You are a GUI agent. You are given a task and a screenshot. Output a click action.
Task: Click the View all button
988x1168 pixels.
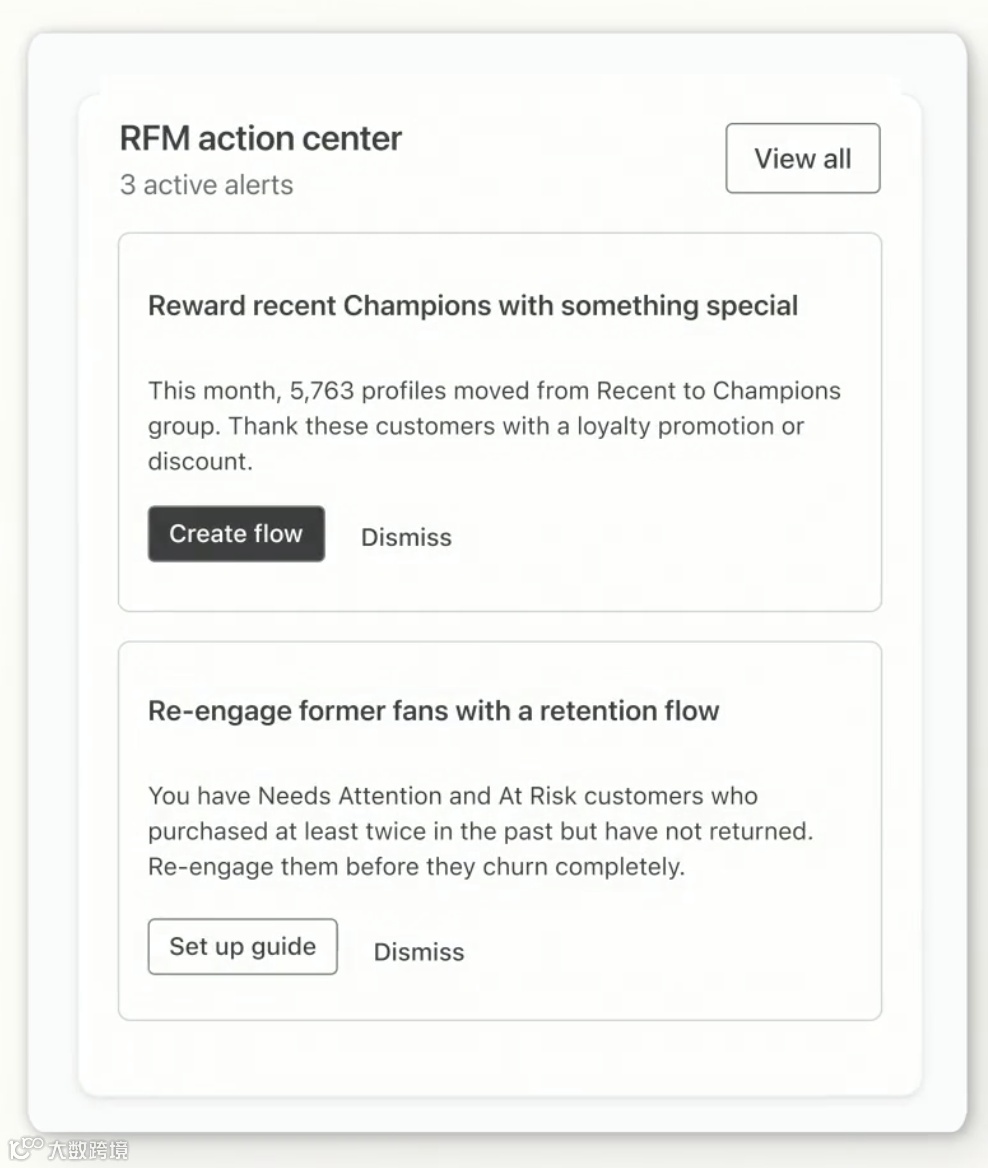click(x=802, y=158)
